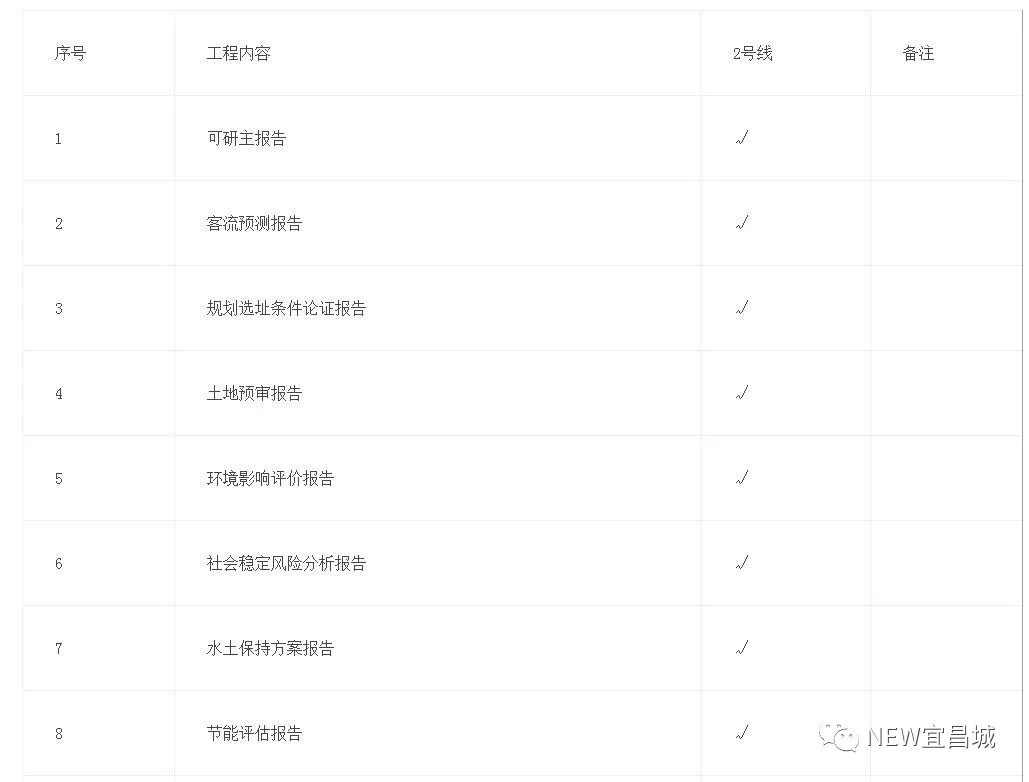Click the 序号 column header
This screenshot has width=1029, height=782.
point(70,53)
